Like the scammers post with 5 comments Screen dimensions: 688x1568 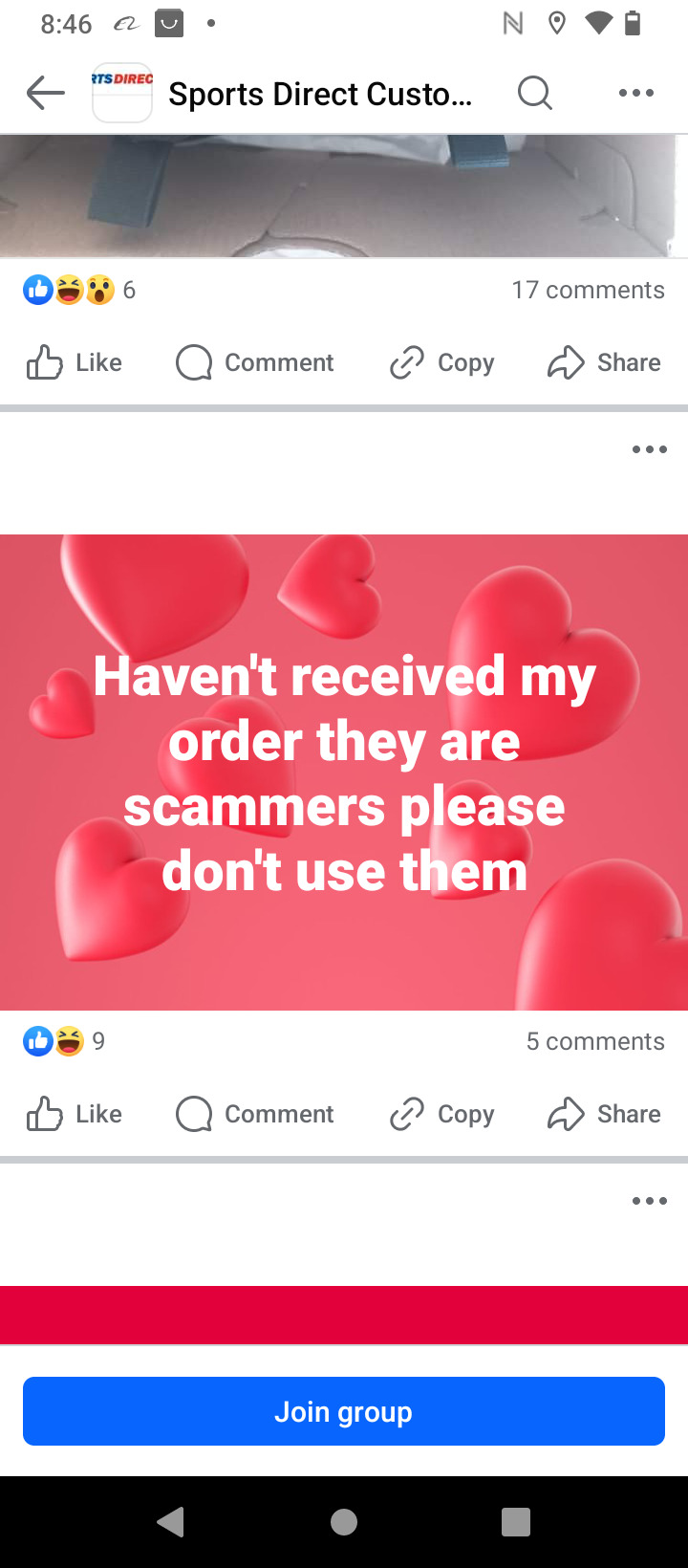75,1115
